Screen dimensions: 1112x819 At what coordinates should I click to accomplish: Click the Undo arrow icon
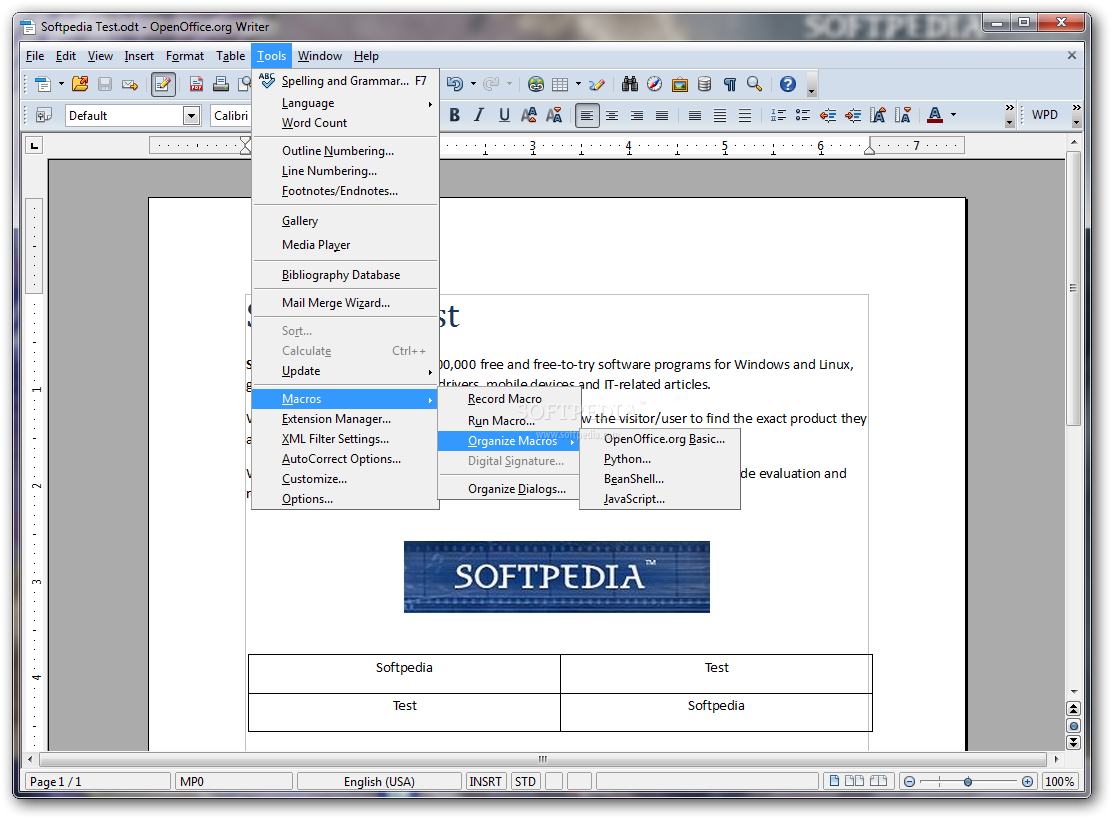coord(455,84)
